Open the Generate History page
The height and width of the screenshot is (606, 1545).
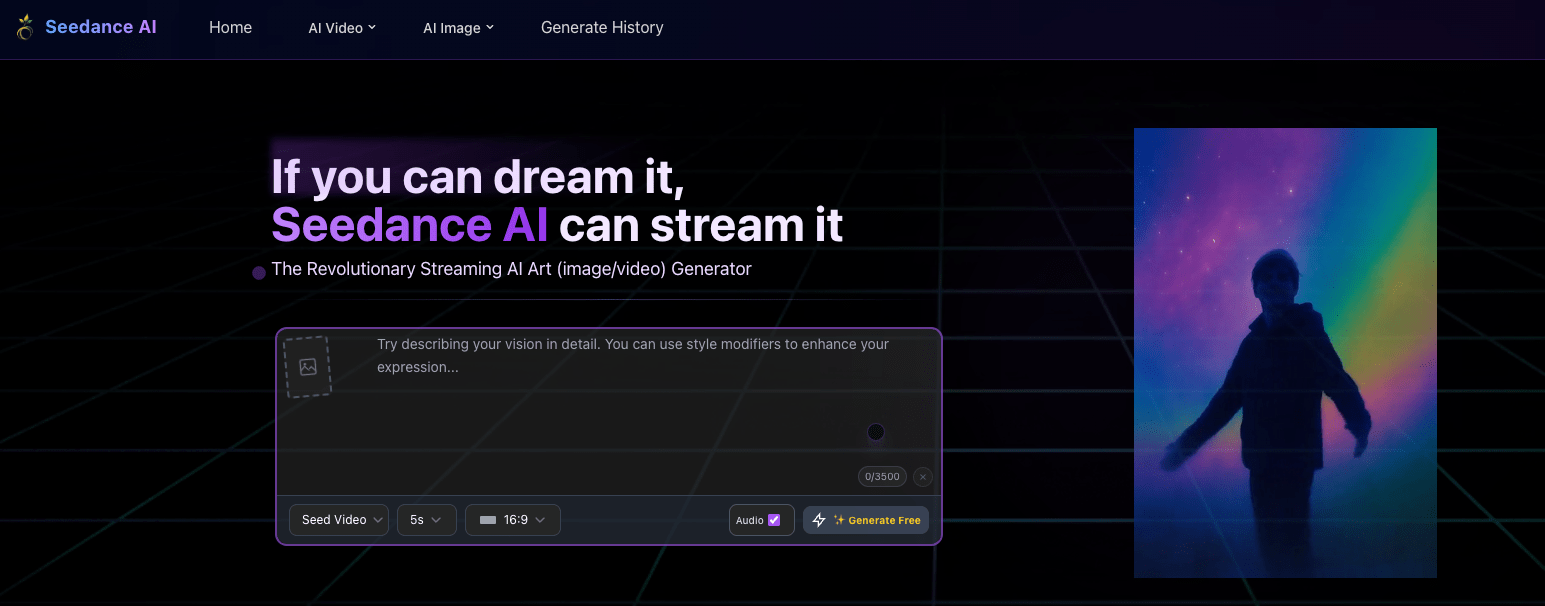602,27
